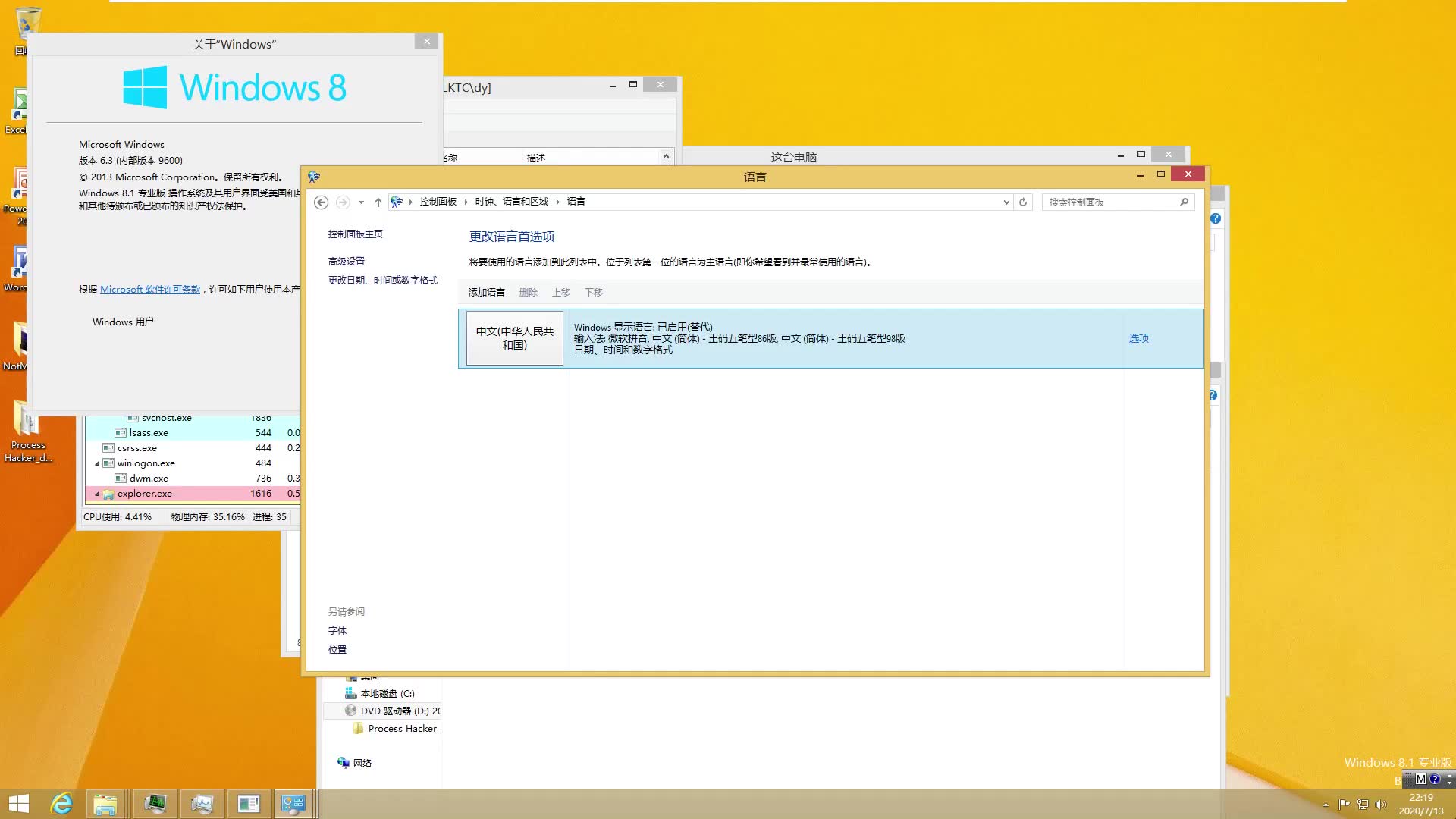Open address bar history dropdown
1456x819 pixels.
1006,202
